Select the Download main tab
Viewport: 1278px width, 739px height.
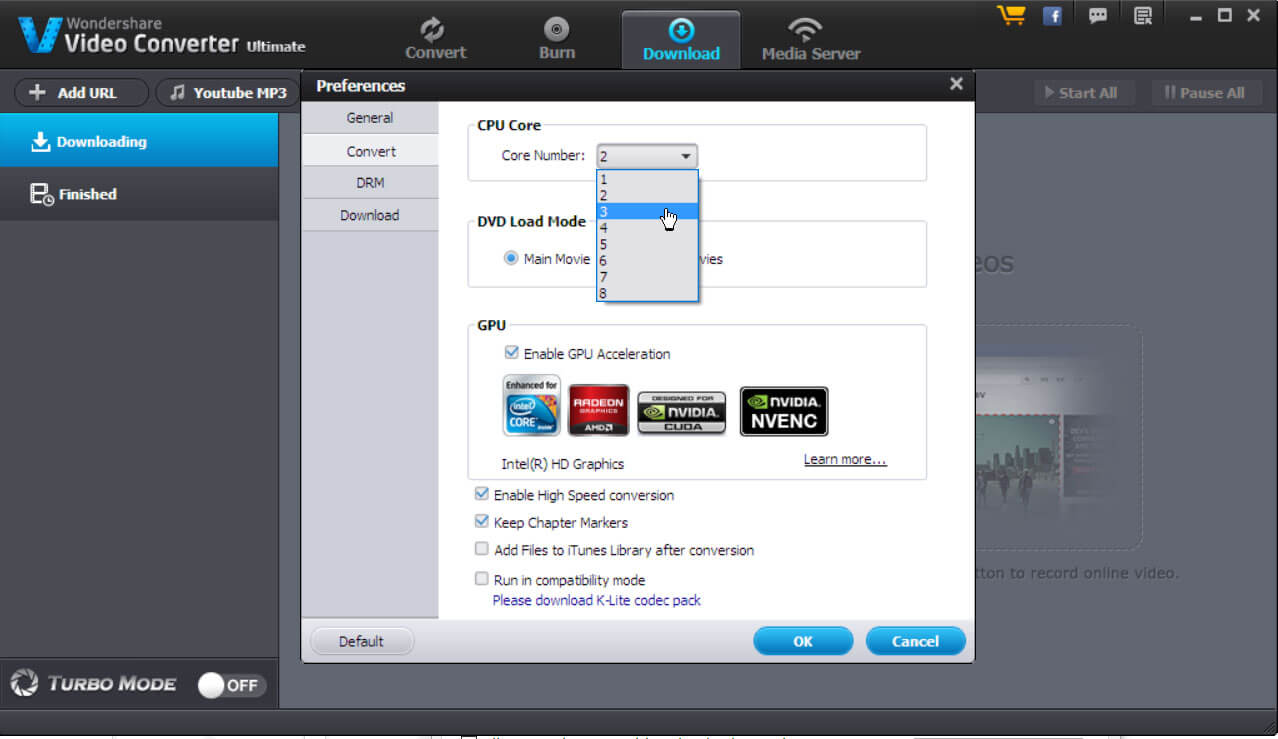[681, 40]
